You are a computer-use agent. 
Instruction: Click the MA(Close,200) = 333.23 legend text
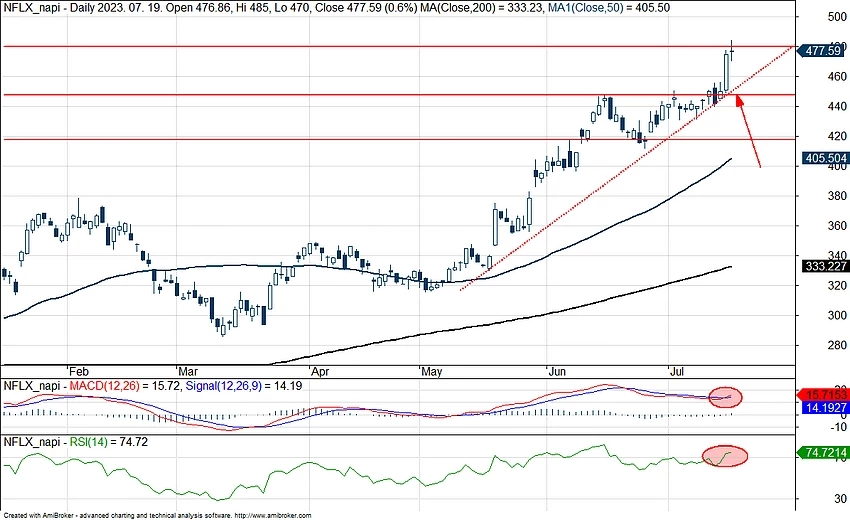(481, 8)
